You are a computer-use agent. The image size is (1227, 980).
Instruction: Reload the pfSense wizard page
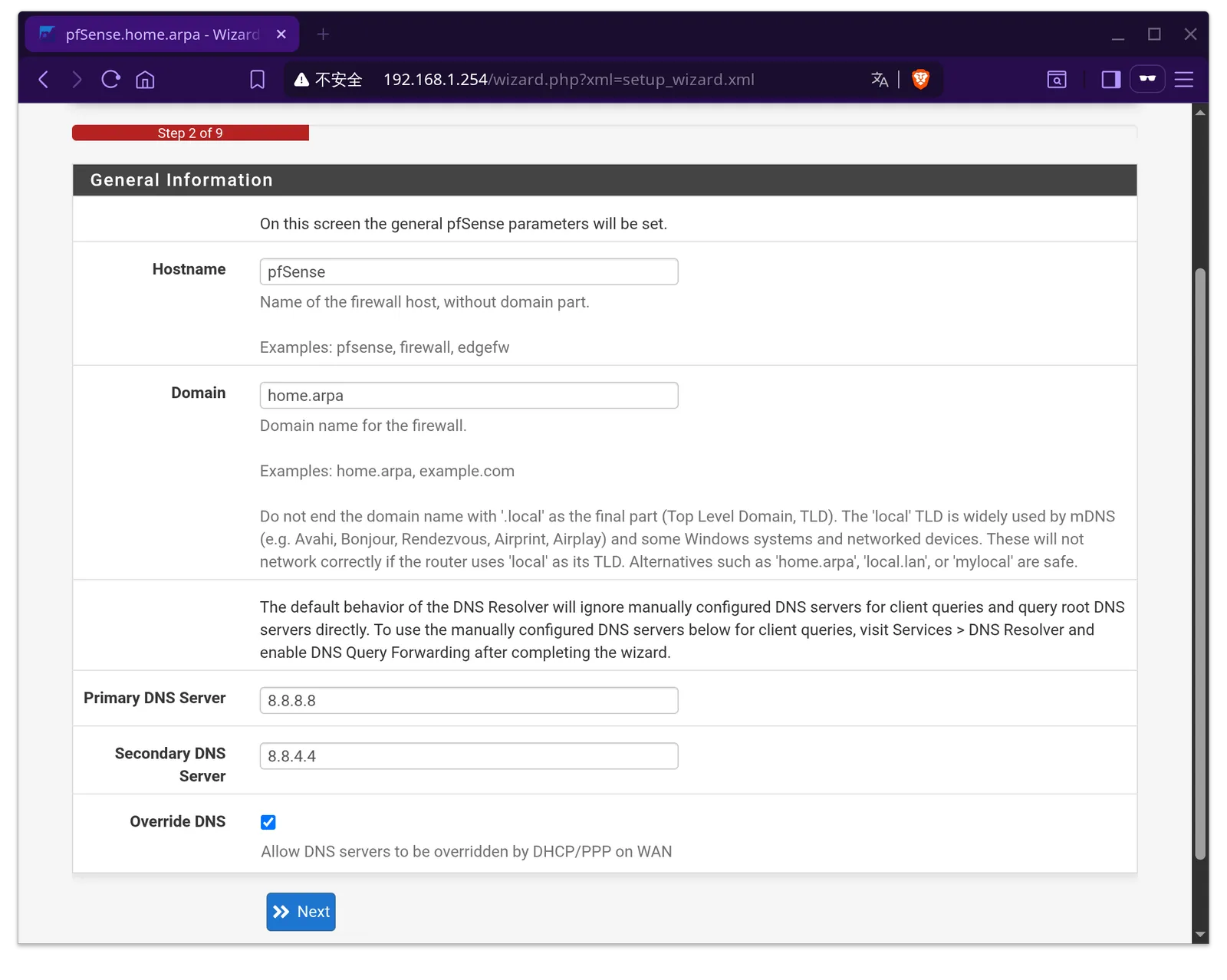111,80
